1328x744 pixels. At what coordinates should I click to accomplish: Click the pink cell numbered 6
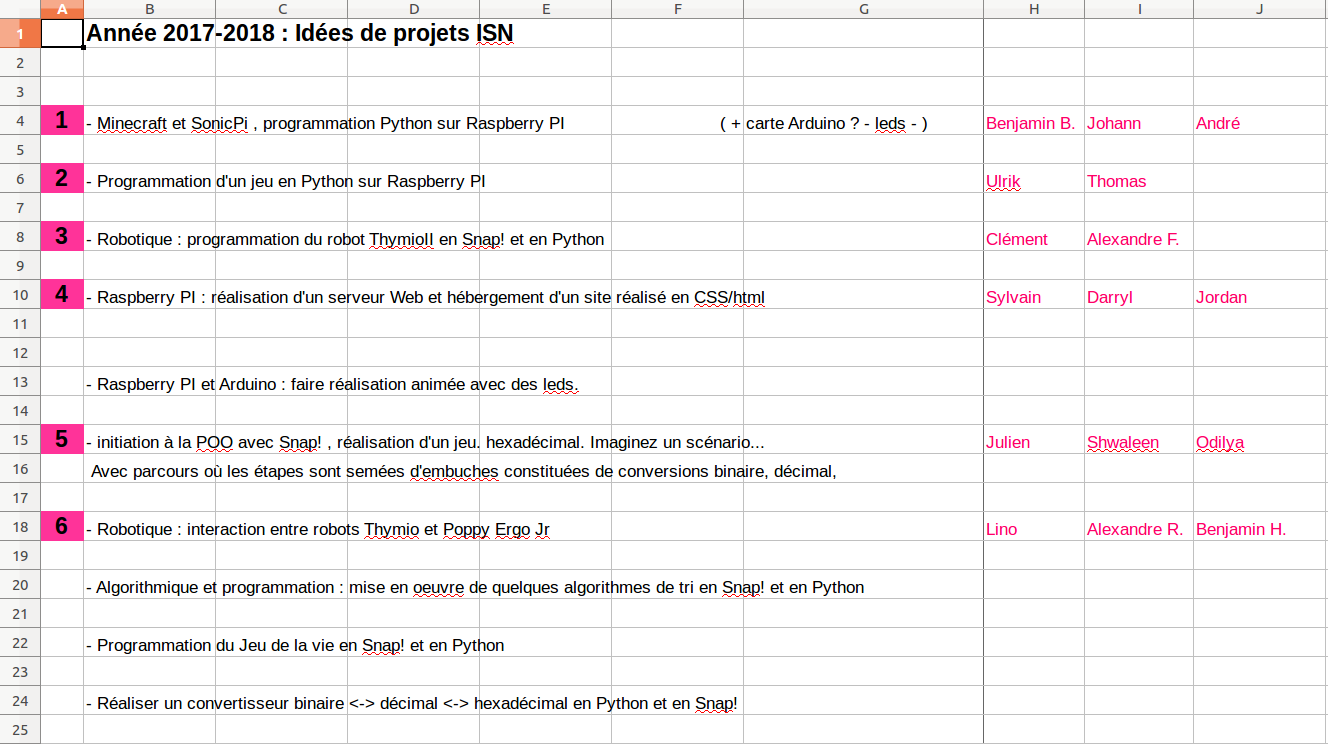(62, 527)
